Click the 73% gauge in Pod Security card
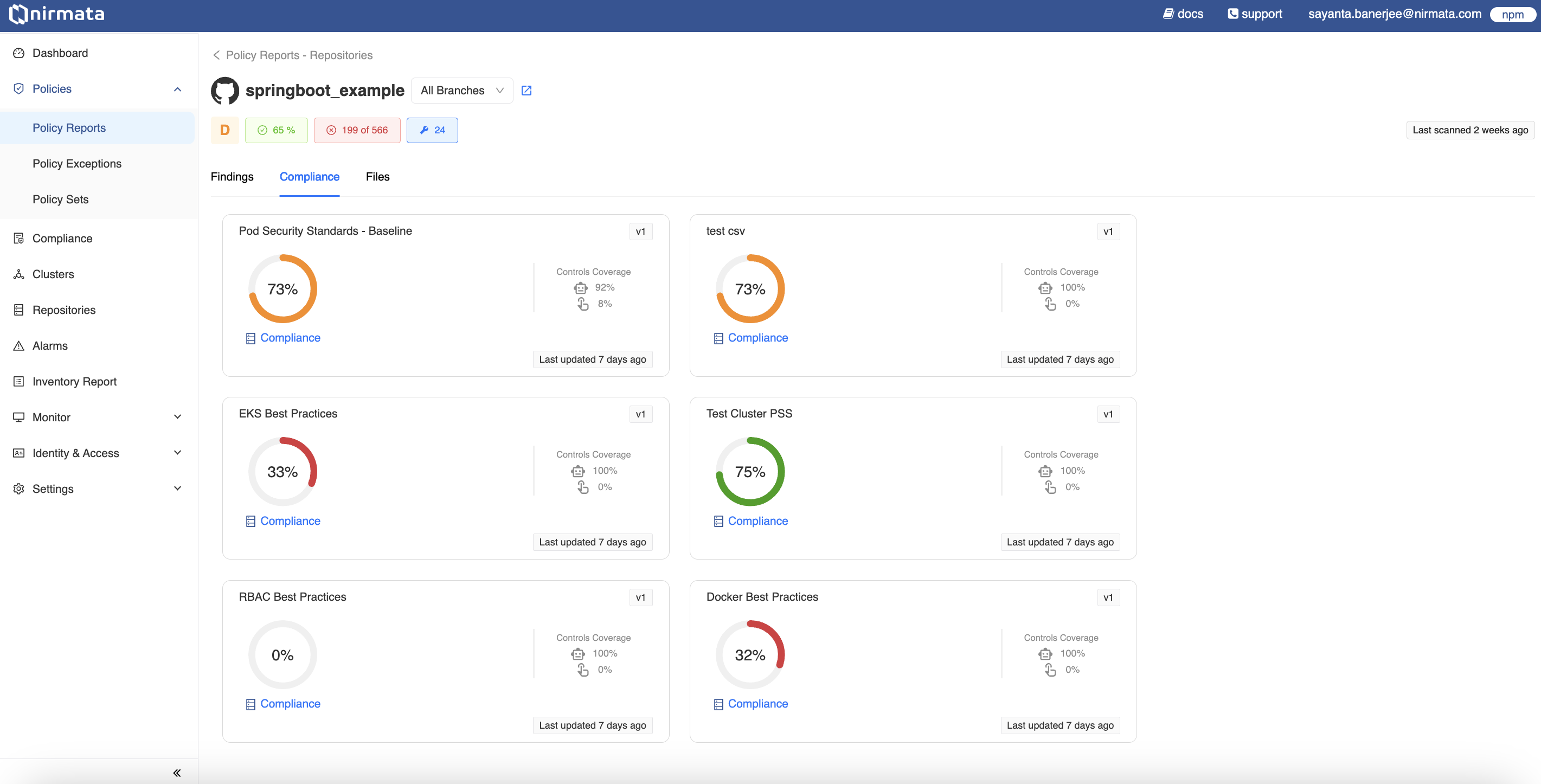Viewport: 1541px width, 784px height. [282, 289]
